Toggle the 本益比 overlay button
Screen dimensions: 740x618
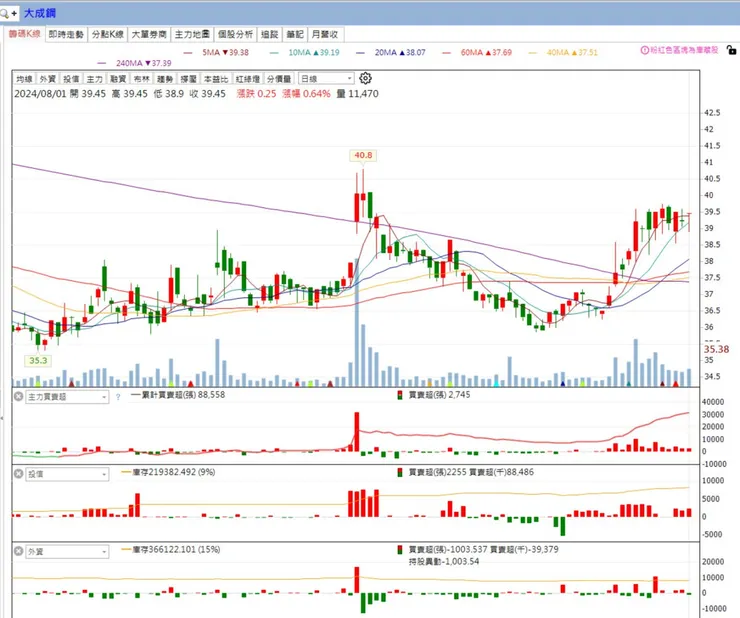(x=216, y=79)
